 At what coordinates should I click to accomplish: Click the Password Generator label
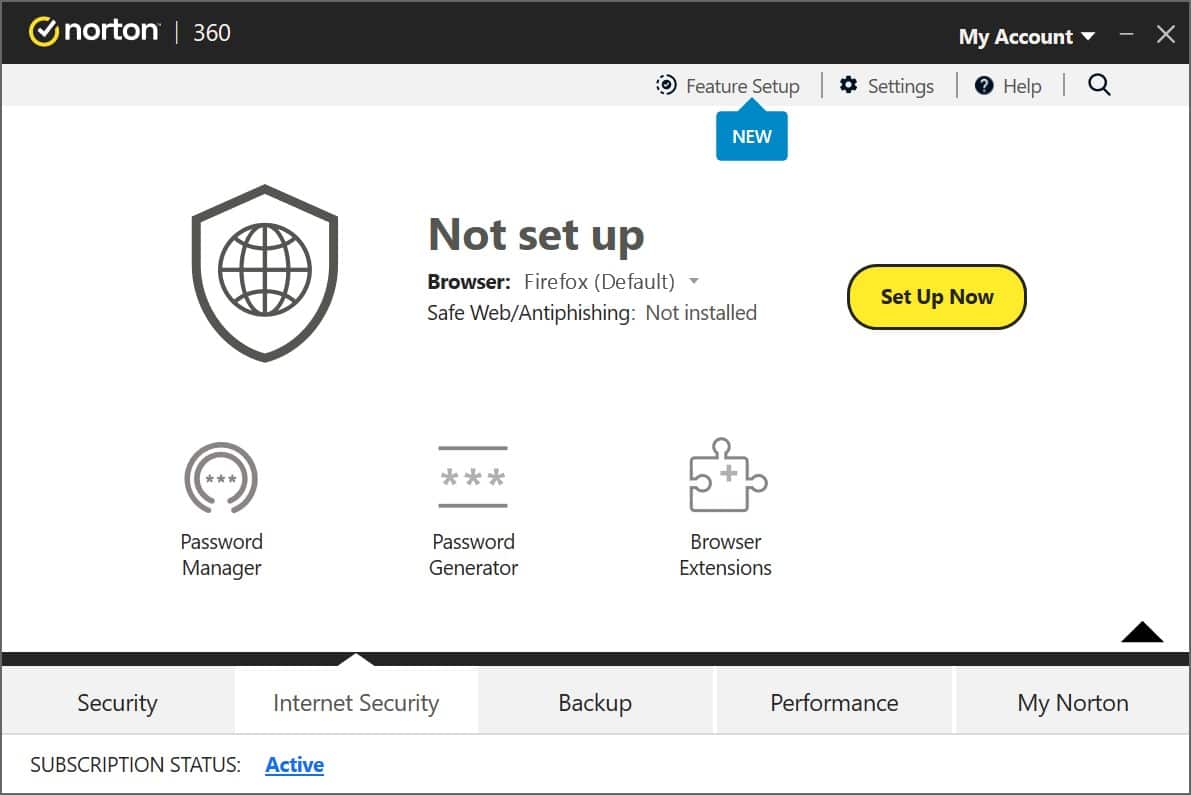(x=473, y=555)
